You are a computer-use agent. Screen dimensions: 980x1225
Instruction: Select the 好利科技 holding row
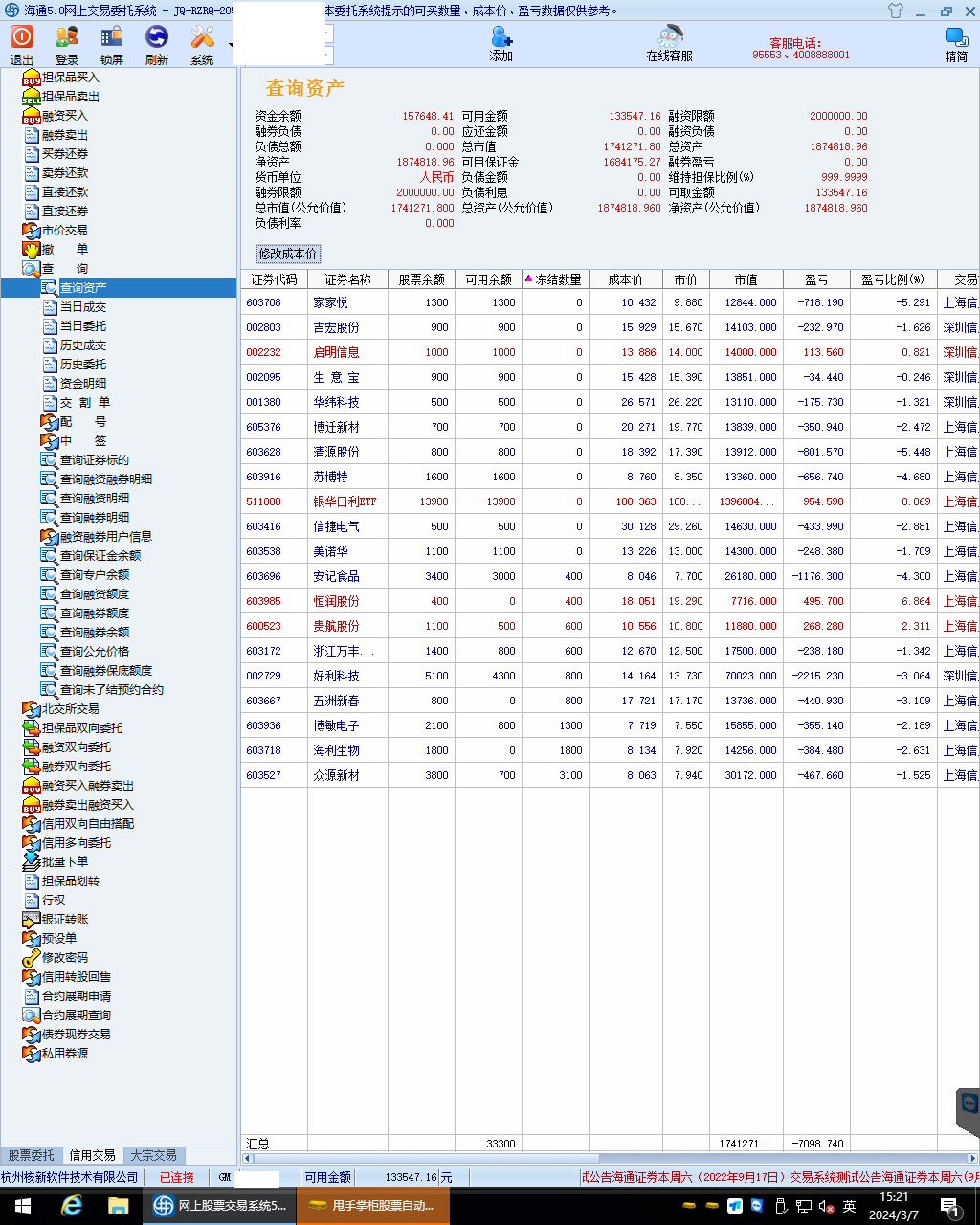[610, 676]
